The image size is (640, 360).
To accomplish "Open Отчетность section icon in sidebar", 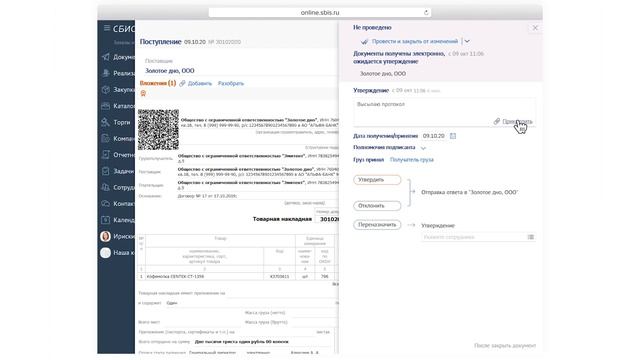I will tap(106, 155).
